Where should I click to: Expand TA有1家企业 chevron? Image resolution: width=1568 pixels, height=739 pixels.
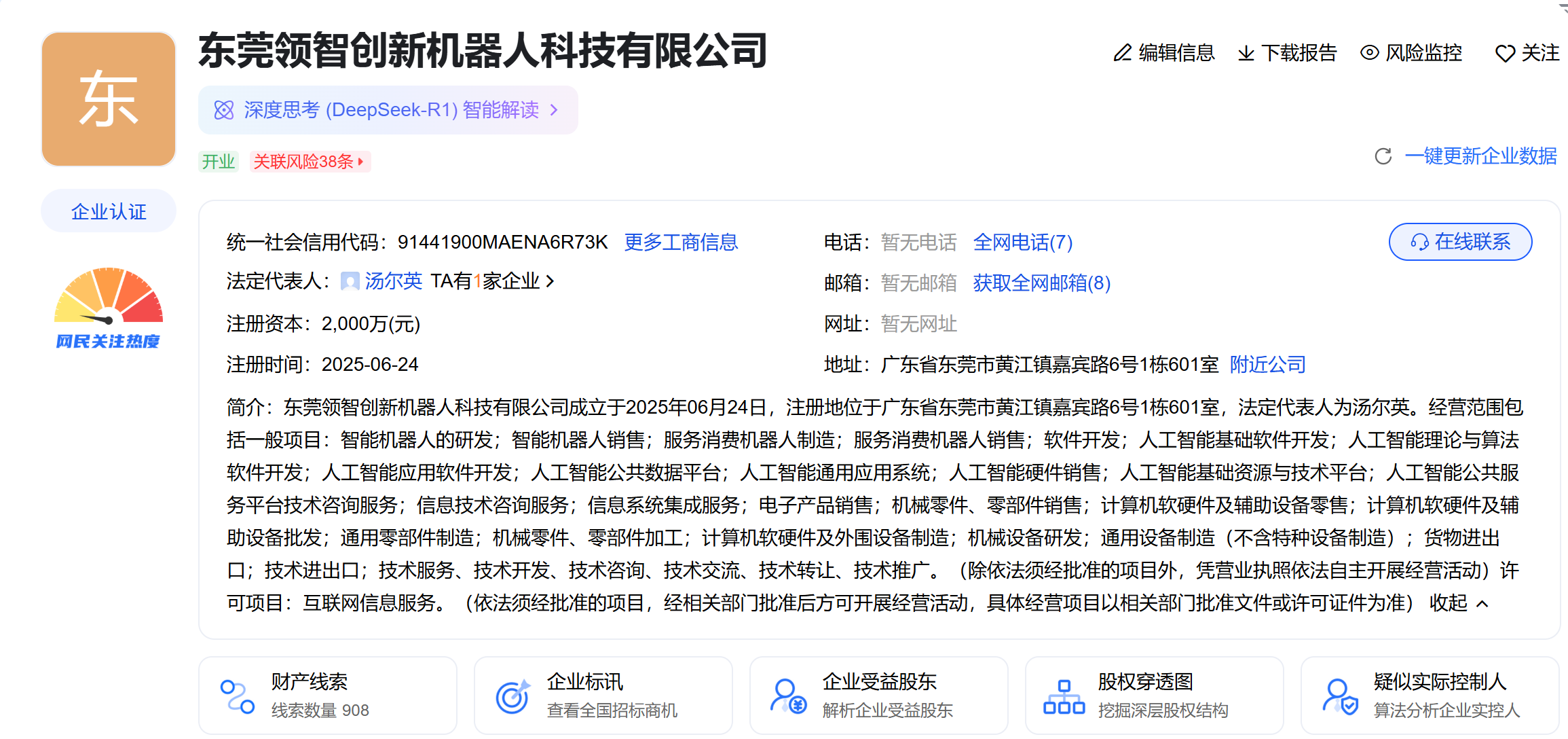pos(550,281)
